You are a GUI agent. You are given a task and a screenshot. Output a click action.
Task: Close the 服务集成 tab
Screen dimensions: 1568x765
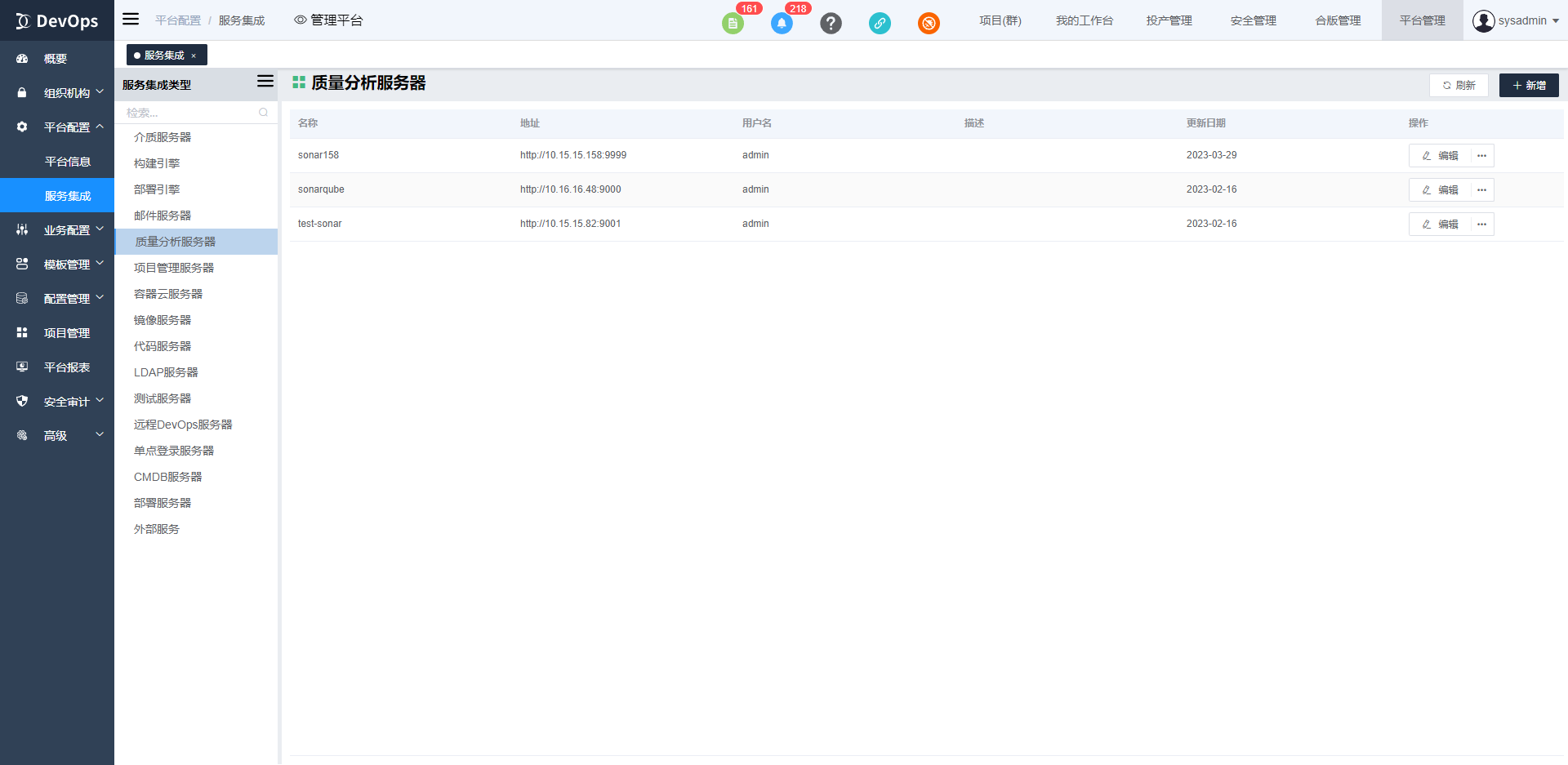coord(194,56)
